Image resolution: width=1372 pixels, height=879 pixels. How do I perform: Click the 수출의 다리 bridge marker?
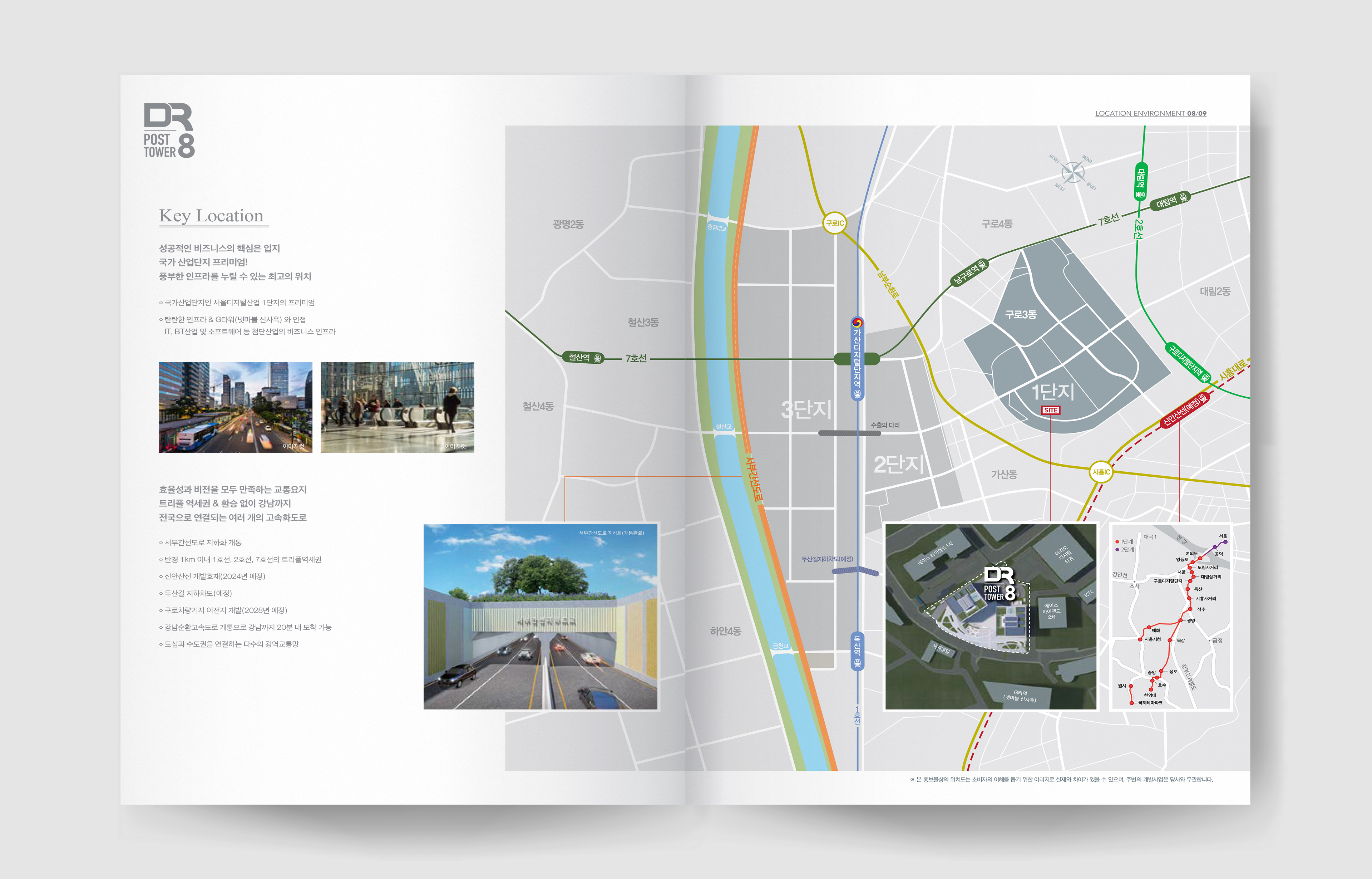coord(850,433)
